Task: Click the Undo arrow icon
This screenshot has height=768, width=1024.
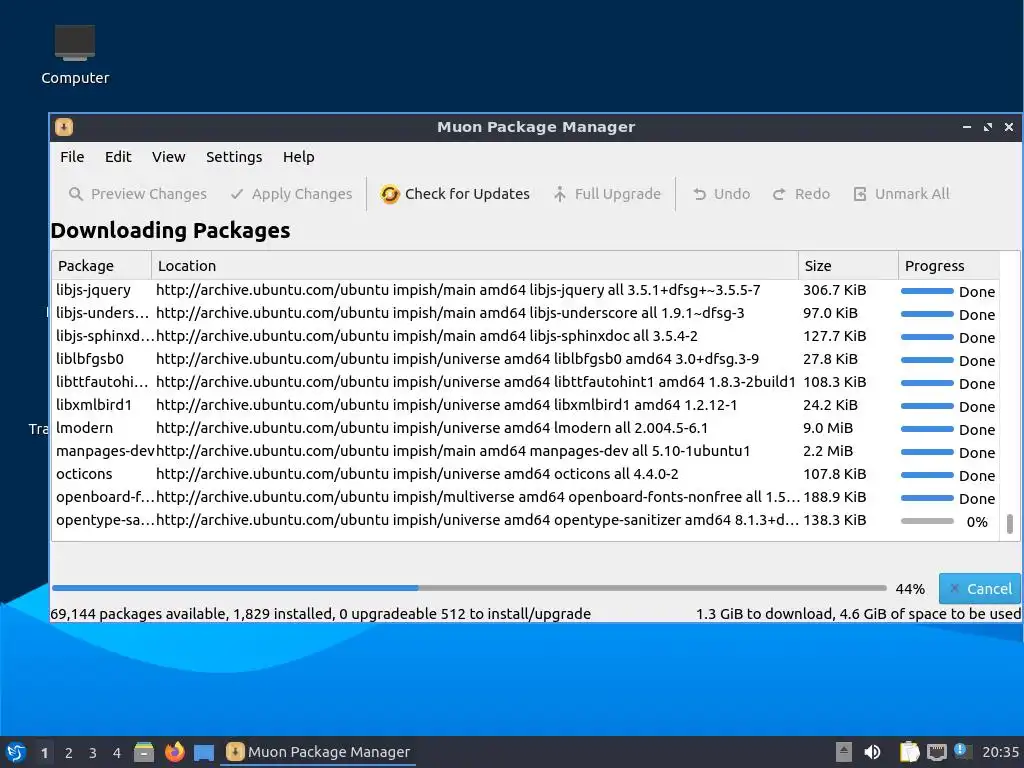Action: (x=699, y=194)
